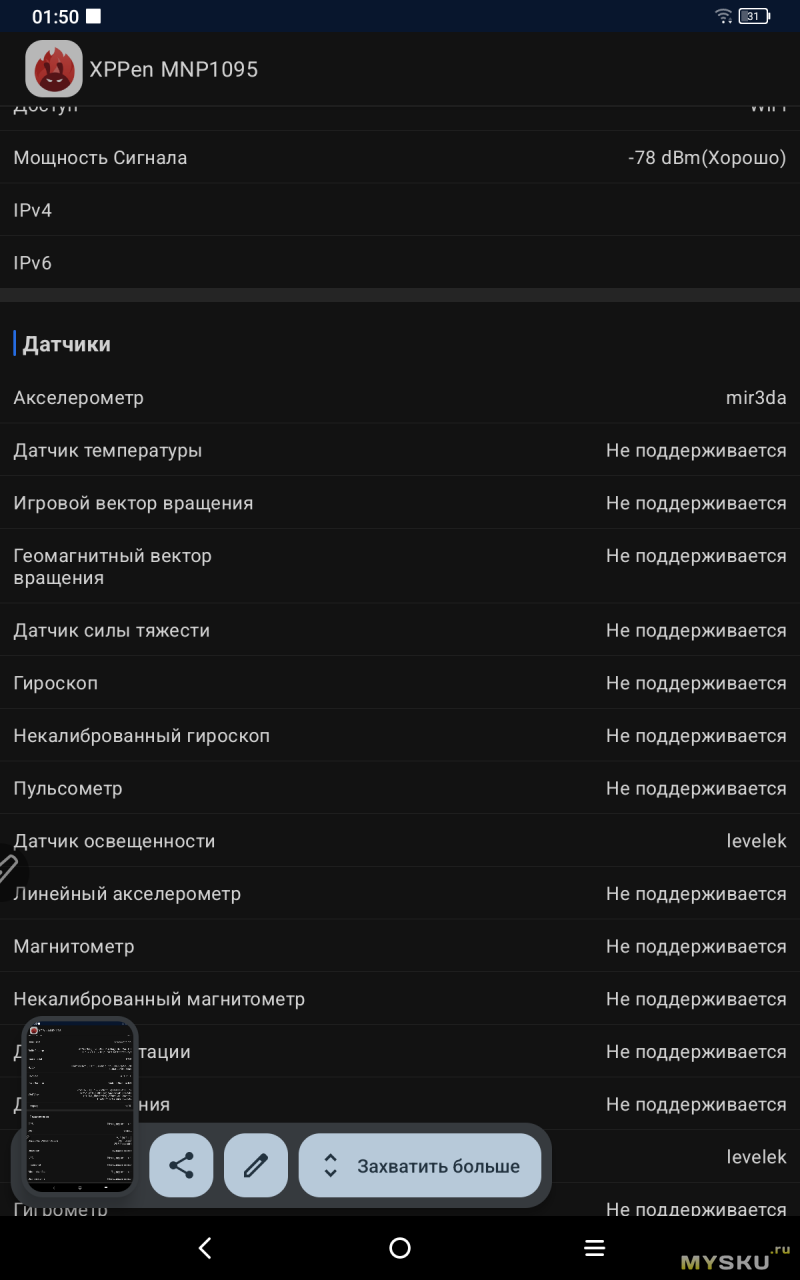Screen dimensions: 800x1280
Task: Tap the 'Мощность Сигнала' row
Action: pos(400,158)
